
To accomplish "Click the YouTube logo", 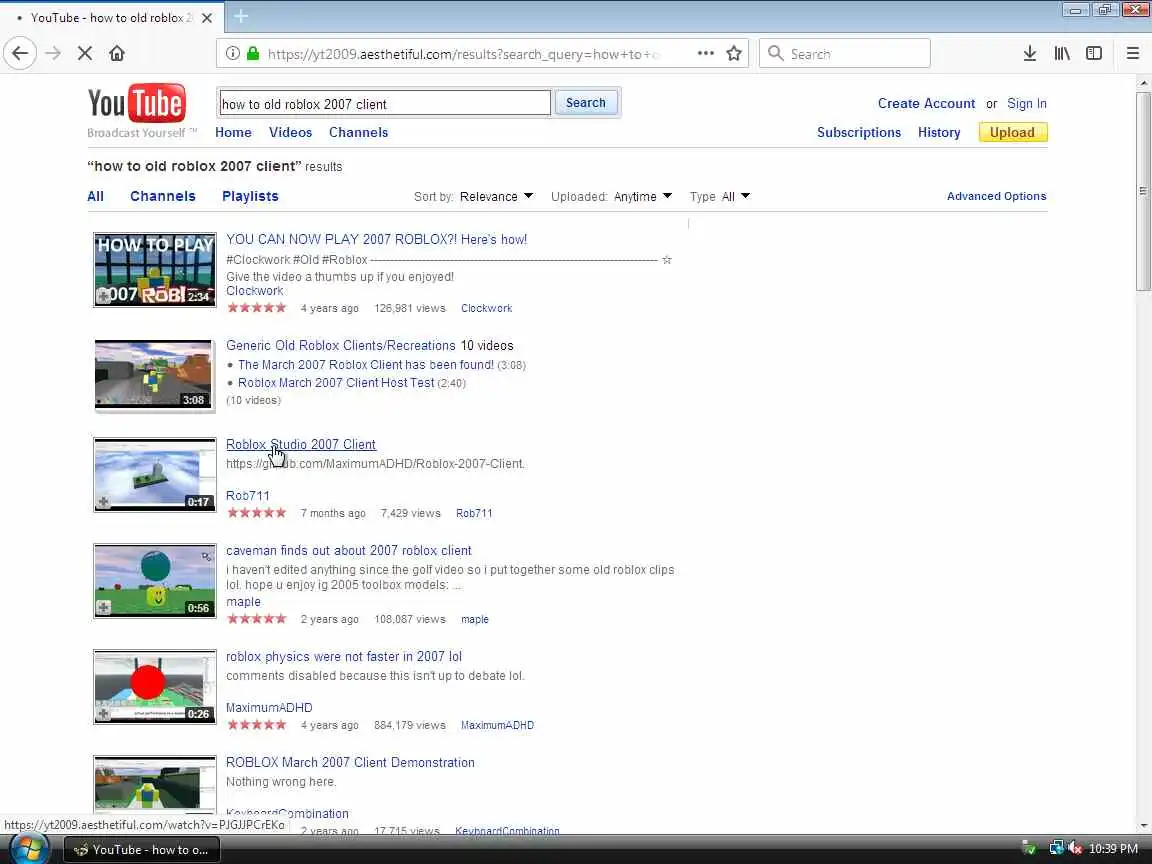I will tap(137, 103).
